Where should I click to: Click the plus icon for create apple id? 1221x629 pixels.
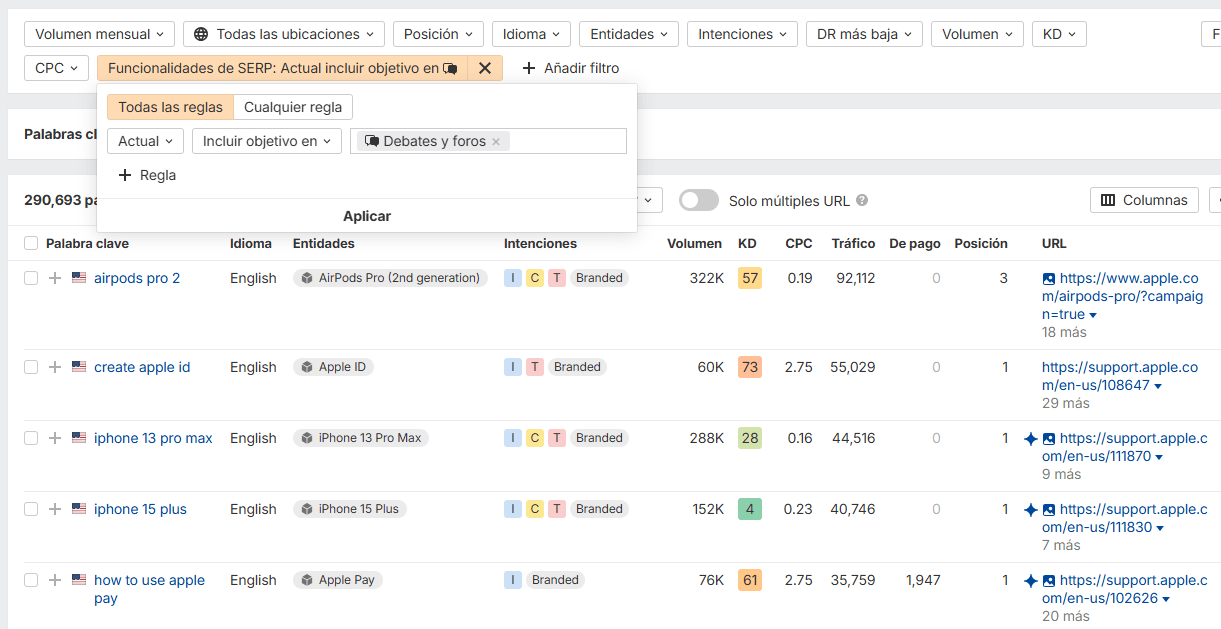55,367
